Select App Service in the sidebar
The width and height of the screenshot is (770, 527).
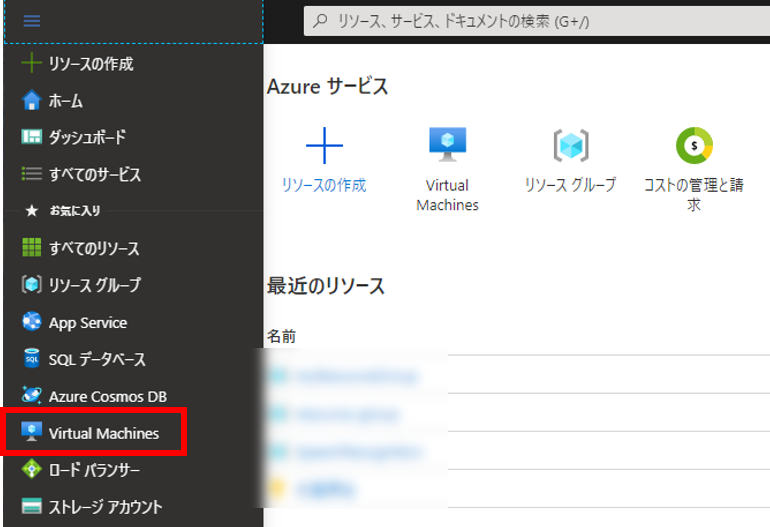[88, 322]
